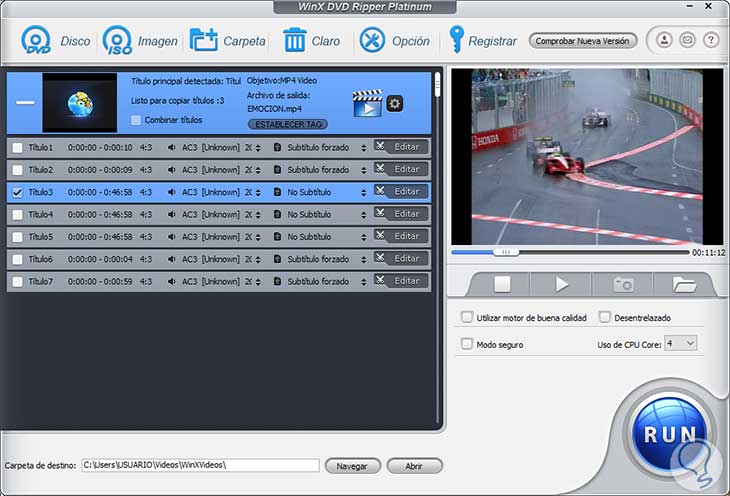The image size is (730, 496).
Task: Click the scissors icon on Título4 row
Action: click(x=380, y=213)
